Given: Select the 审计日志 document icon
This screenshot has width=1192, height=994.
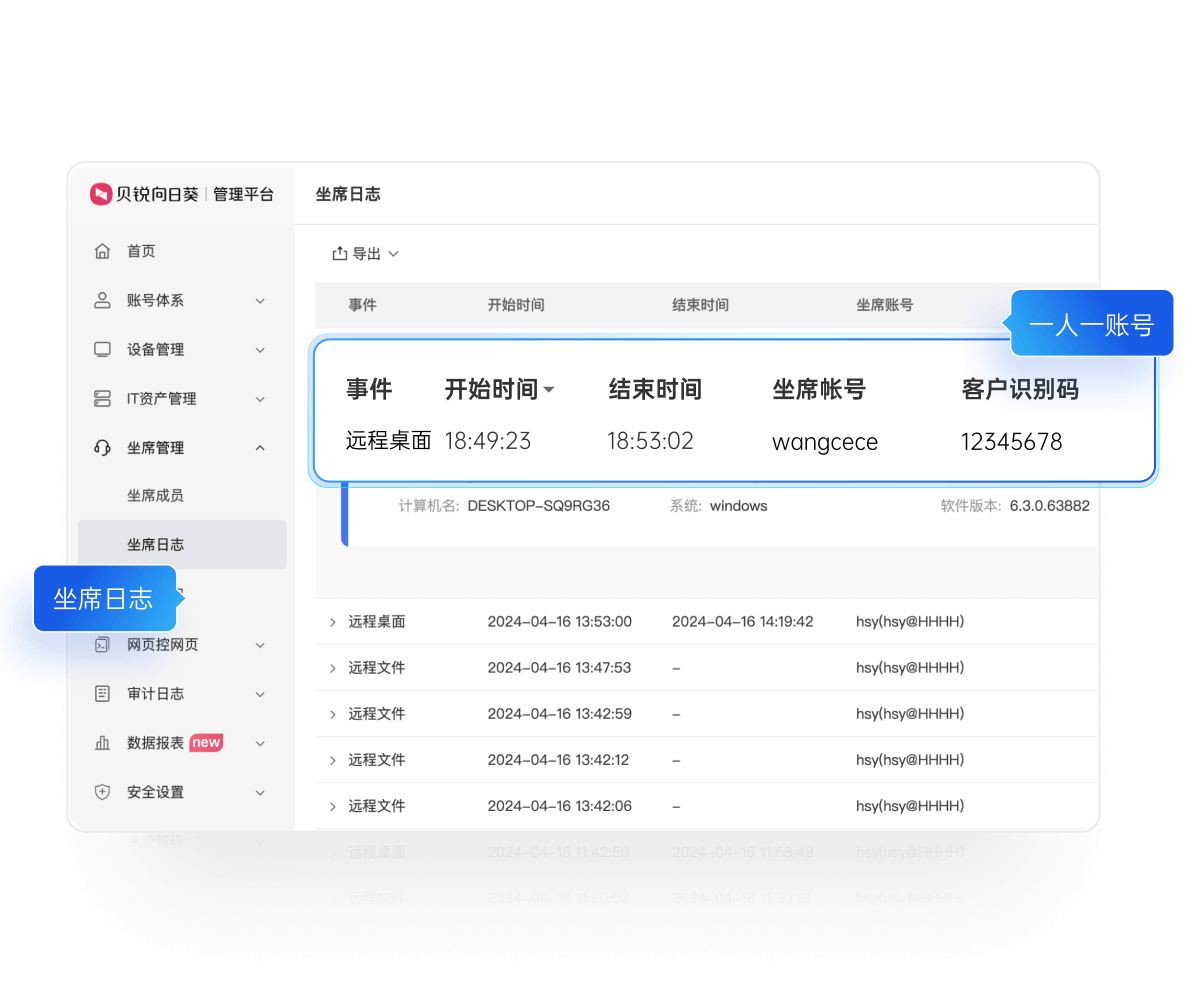Looking at the screenshot, I should (x=102, y=693).
